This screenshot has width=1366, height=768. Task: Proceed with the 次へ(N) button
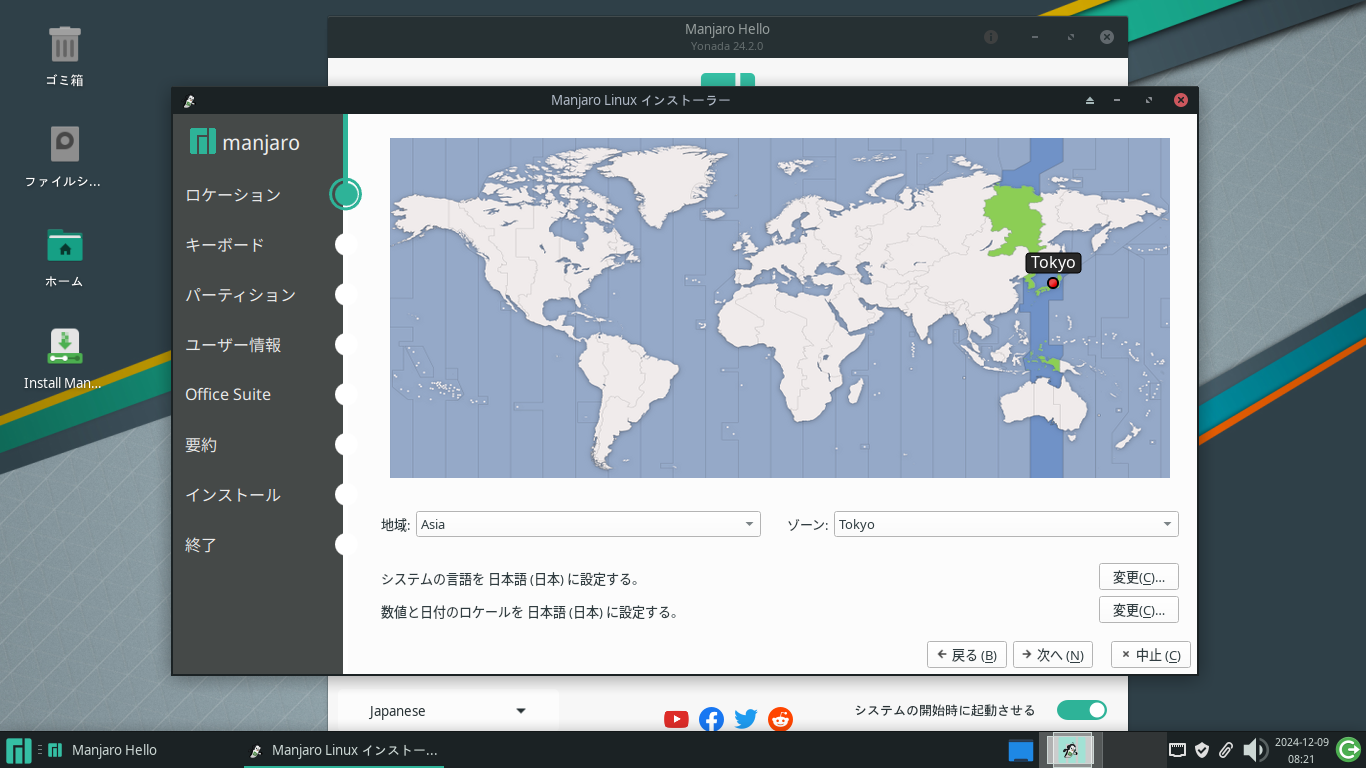click(1053, 655)
